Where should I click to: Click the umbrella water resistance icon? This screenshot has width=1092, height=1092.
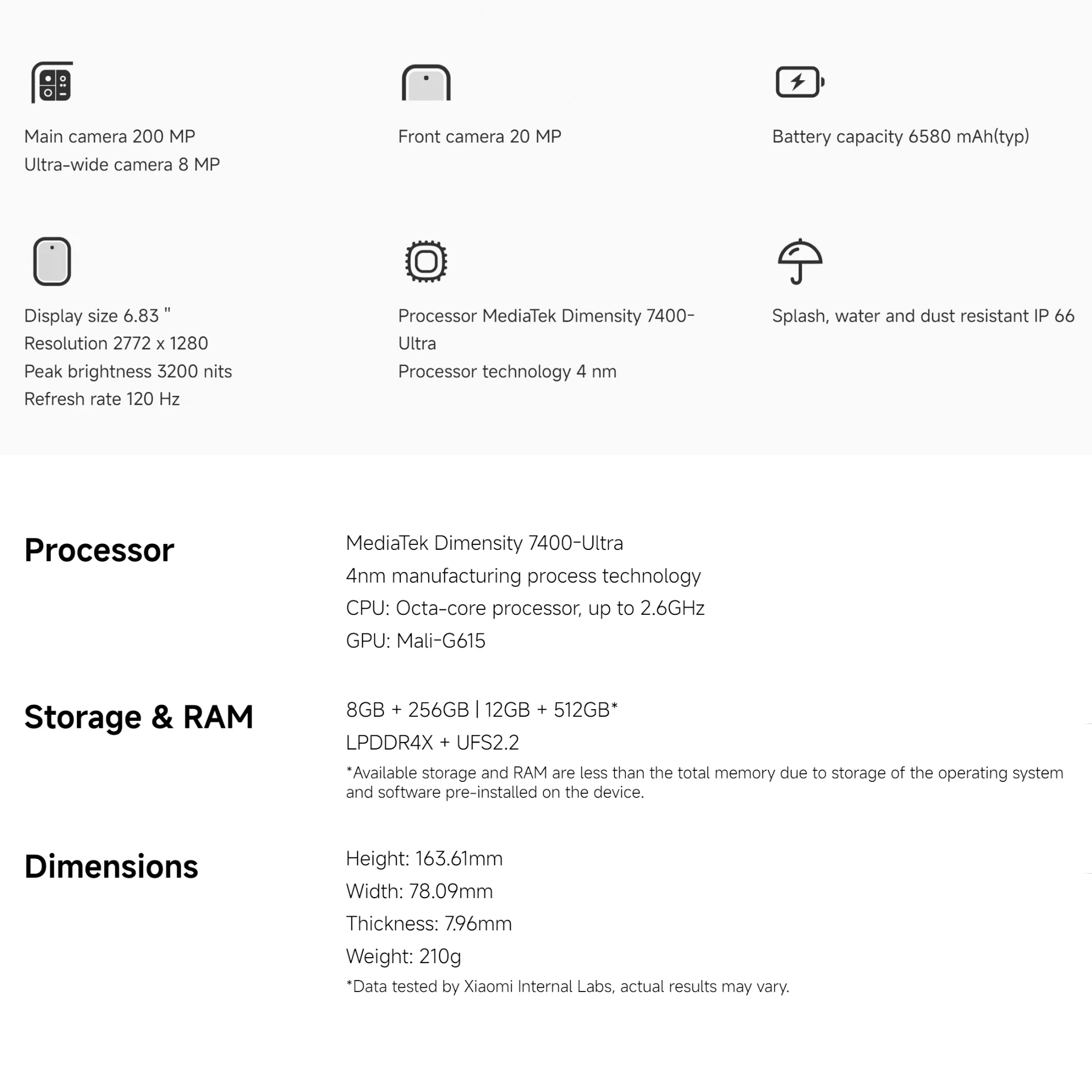(800, 261)
